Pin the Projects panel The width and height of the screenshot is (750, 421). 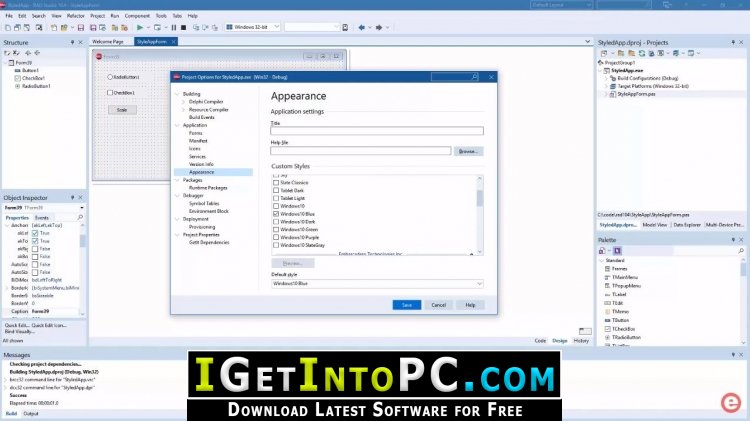coord(733,43)
